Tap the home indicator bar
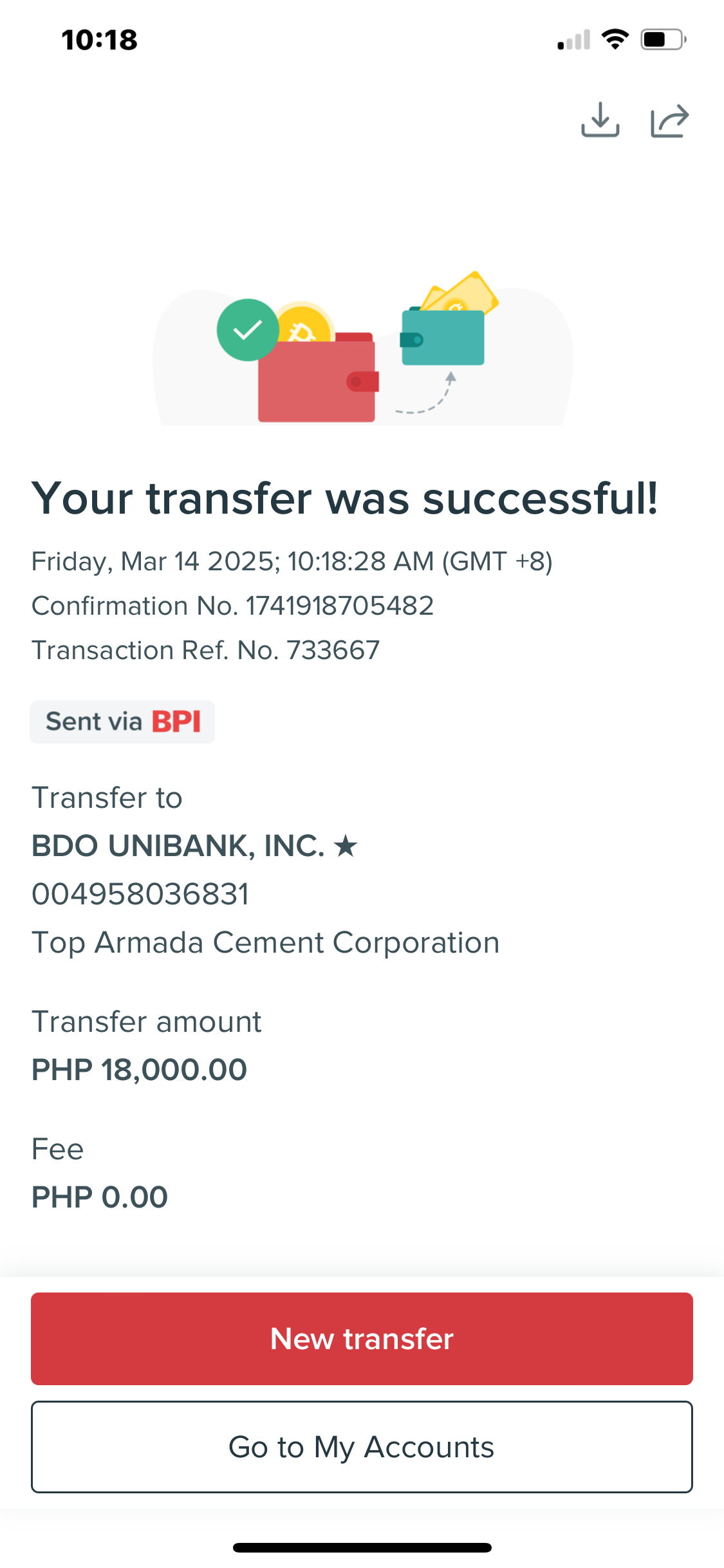This screenshot has height=1568, width=724. 362,1547
